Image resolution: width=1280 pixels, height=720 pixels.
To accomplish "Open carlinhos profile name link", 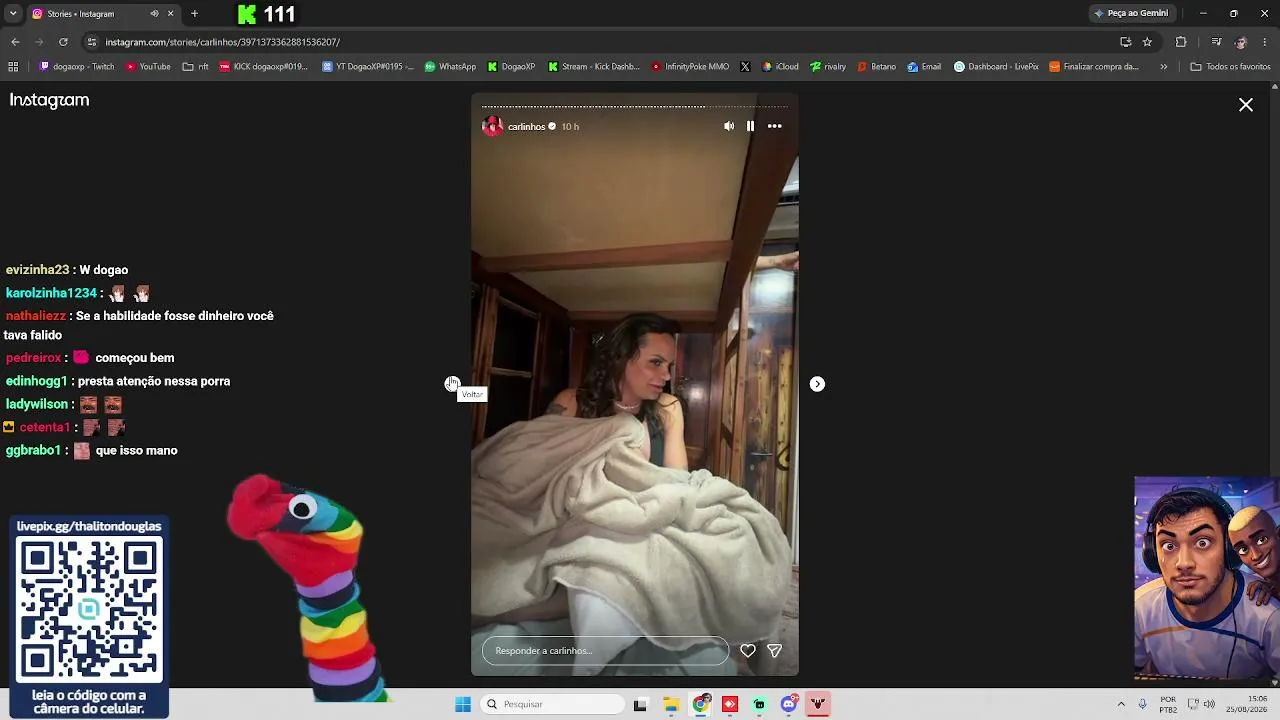I will [526, 127].
